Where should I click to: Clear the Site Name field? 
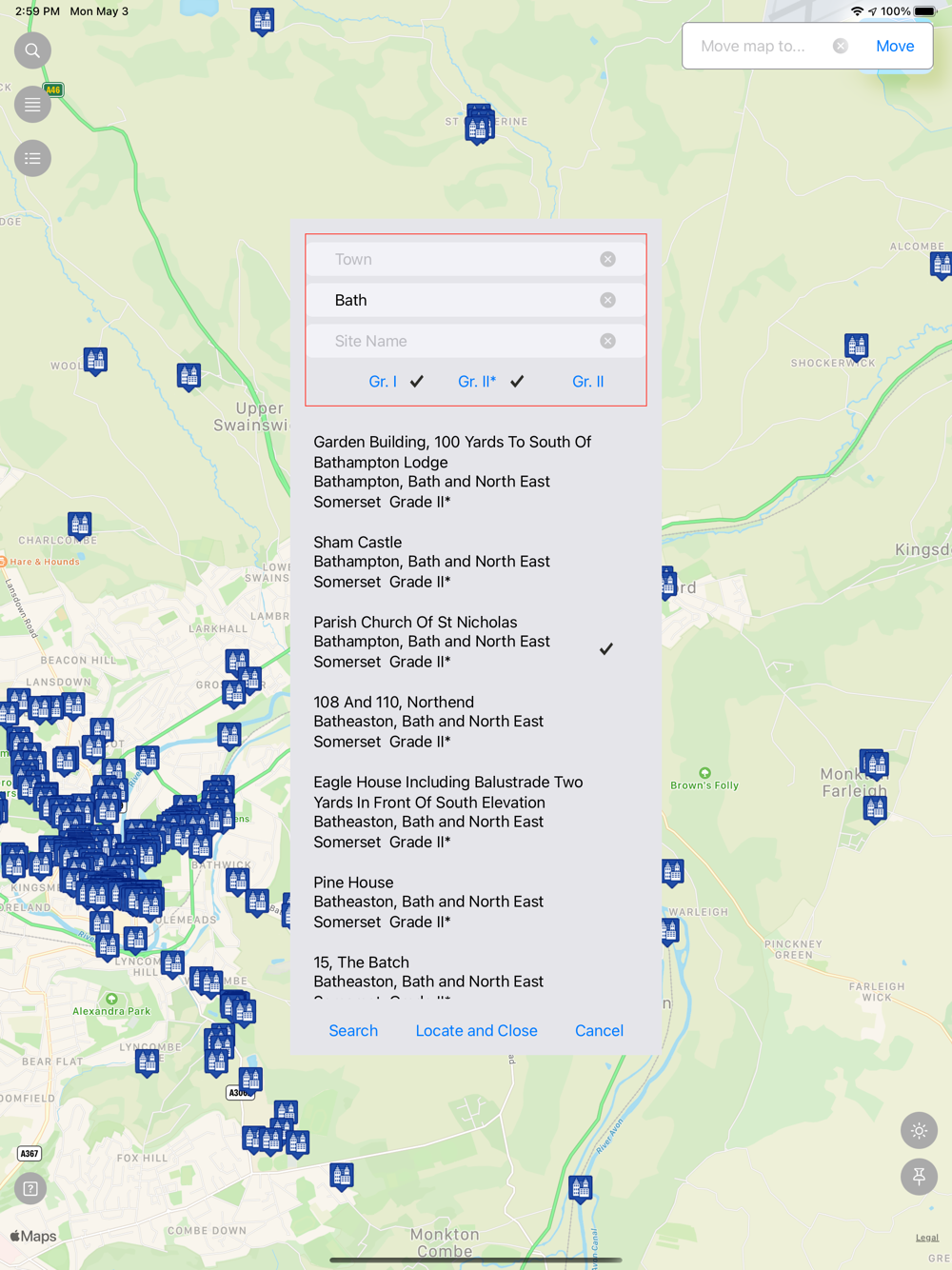[607, 341]
